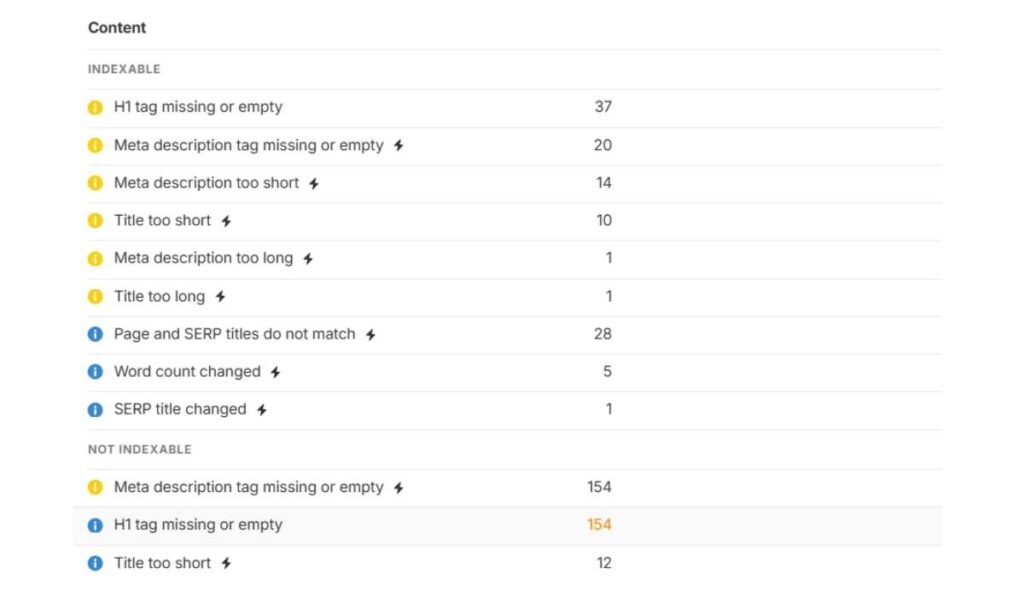Click lightning bolt beside Page and SERP titles do not match

click(370, 335)
